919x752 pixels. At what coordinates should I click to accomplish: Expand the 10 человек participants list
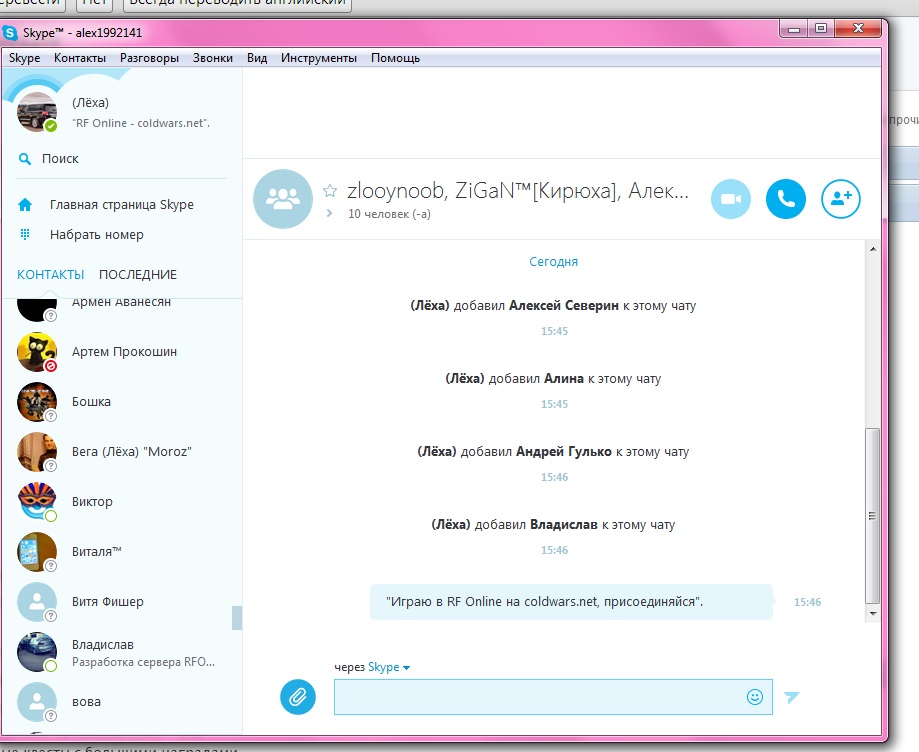[x=329, y=213]
